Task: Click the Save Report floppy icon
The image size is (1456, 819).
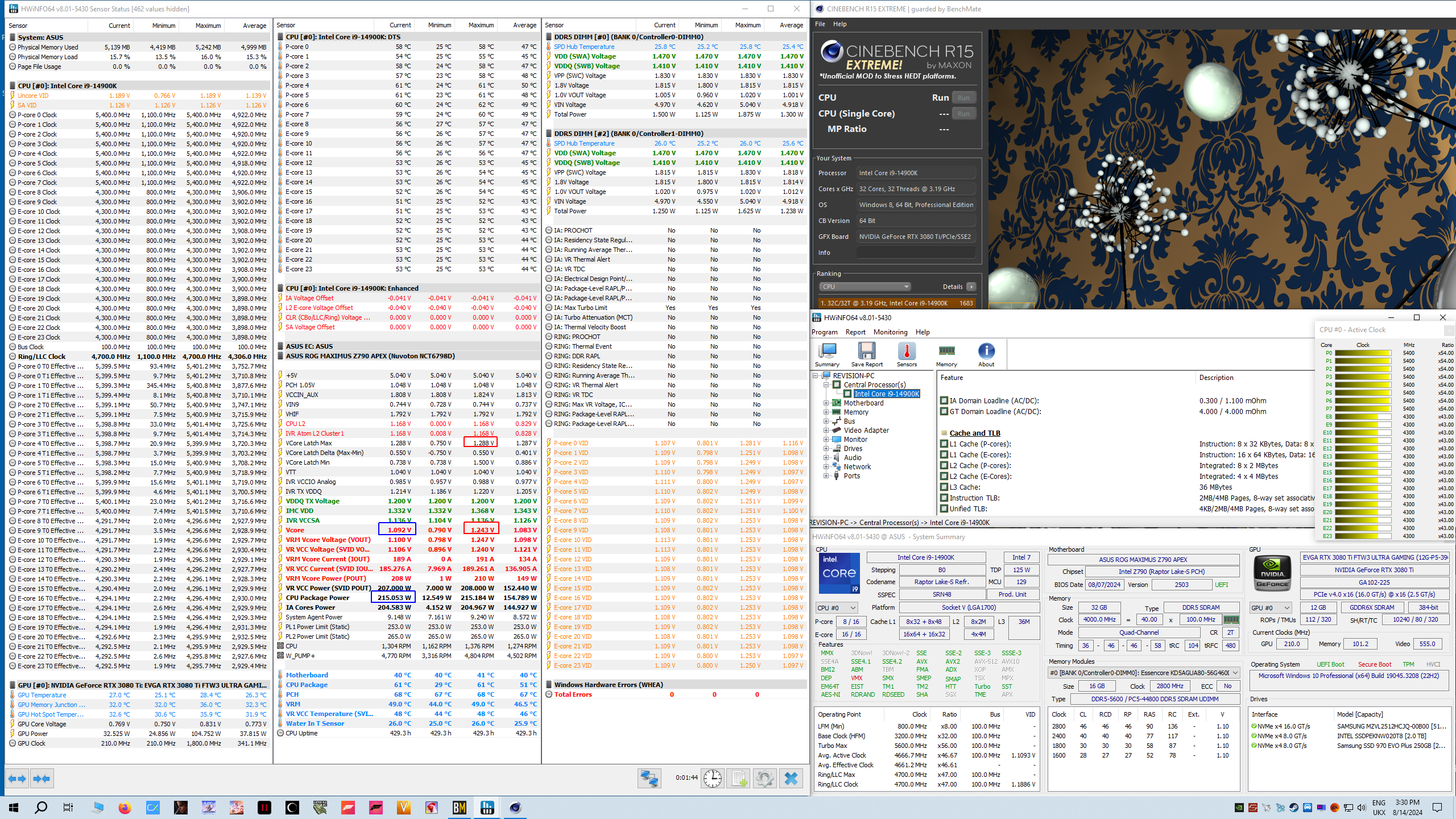Action: (x=867, y=355)
